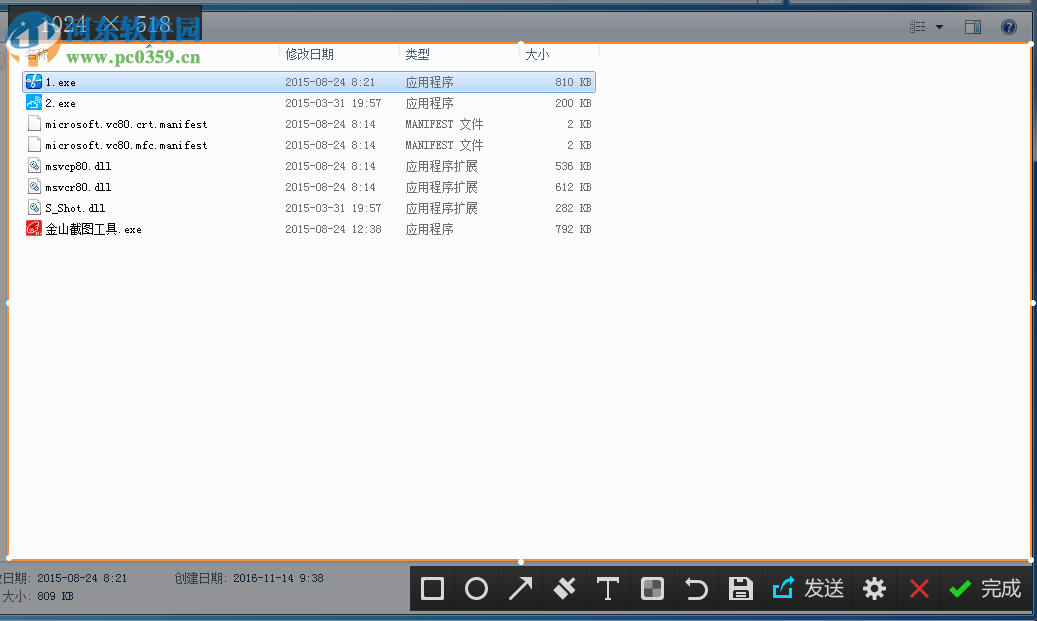Open Explorer help via question mark icon
This screenshot has width=1037, height=621.
coord(1009,26)
